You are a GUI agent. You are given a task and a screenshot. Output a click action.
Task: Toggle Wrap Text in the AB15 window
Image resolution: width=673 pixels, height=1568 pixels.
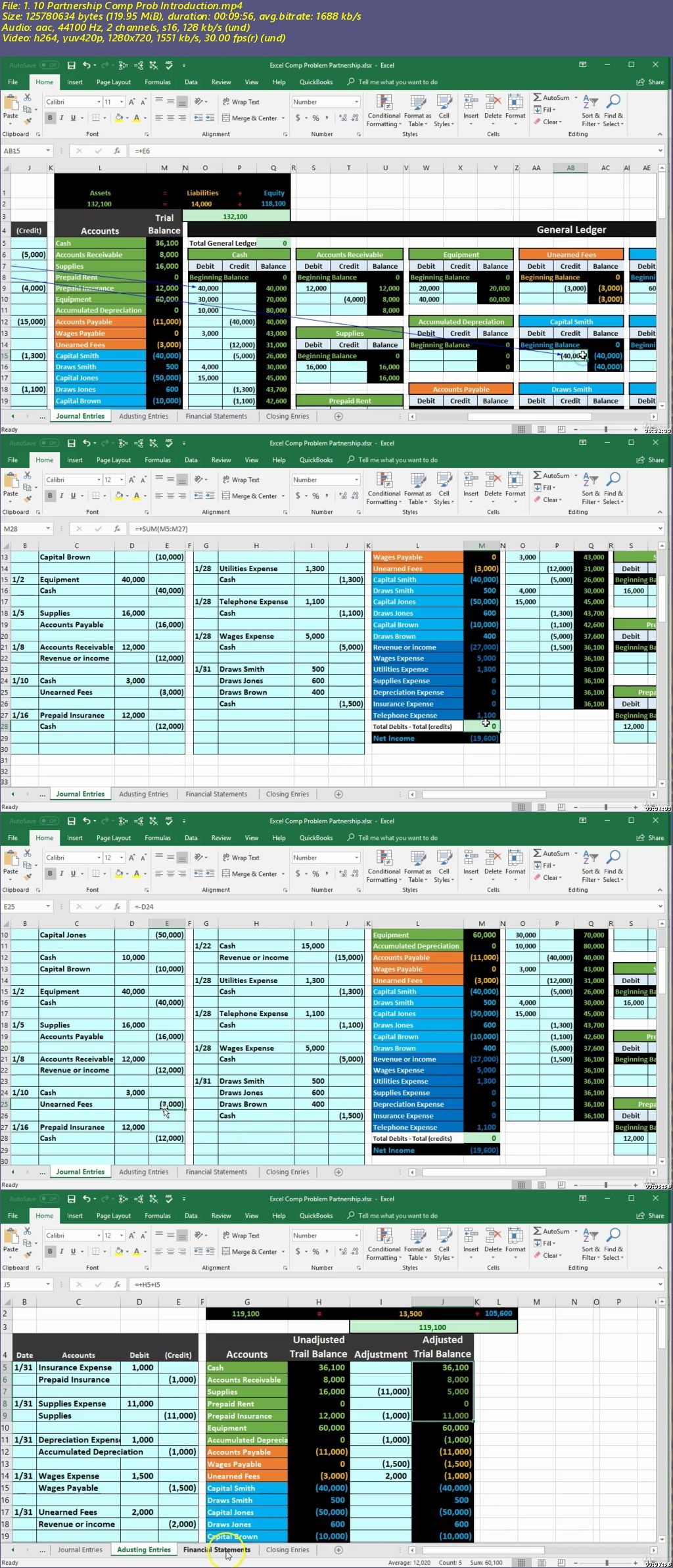pos(241,102)
